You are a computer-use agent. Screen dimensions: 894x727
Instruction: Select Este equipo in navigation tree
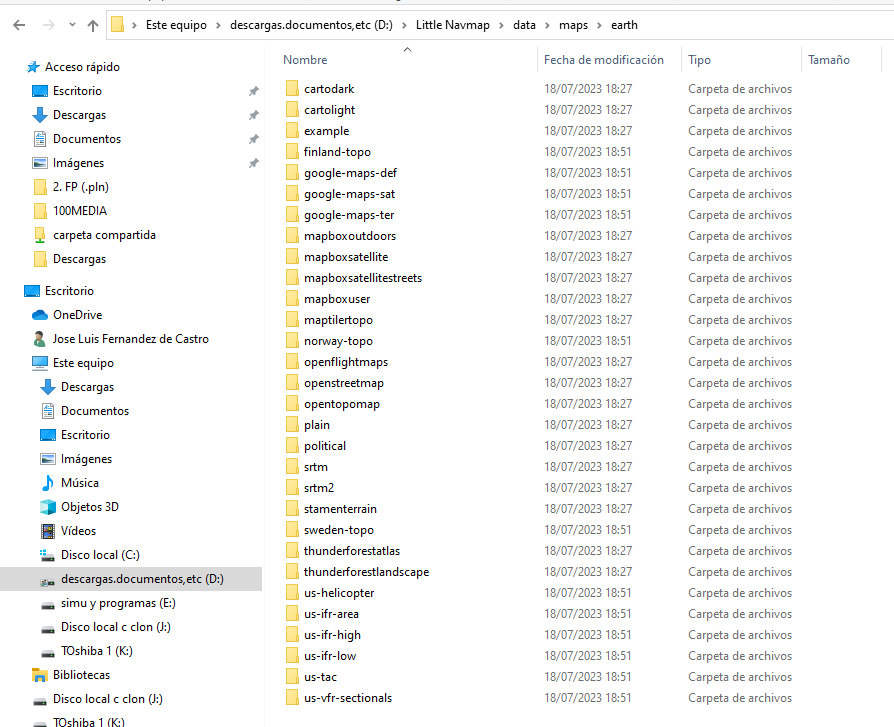(83, 363)
